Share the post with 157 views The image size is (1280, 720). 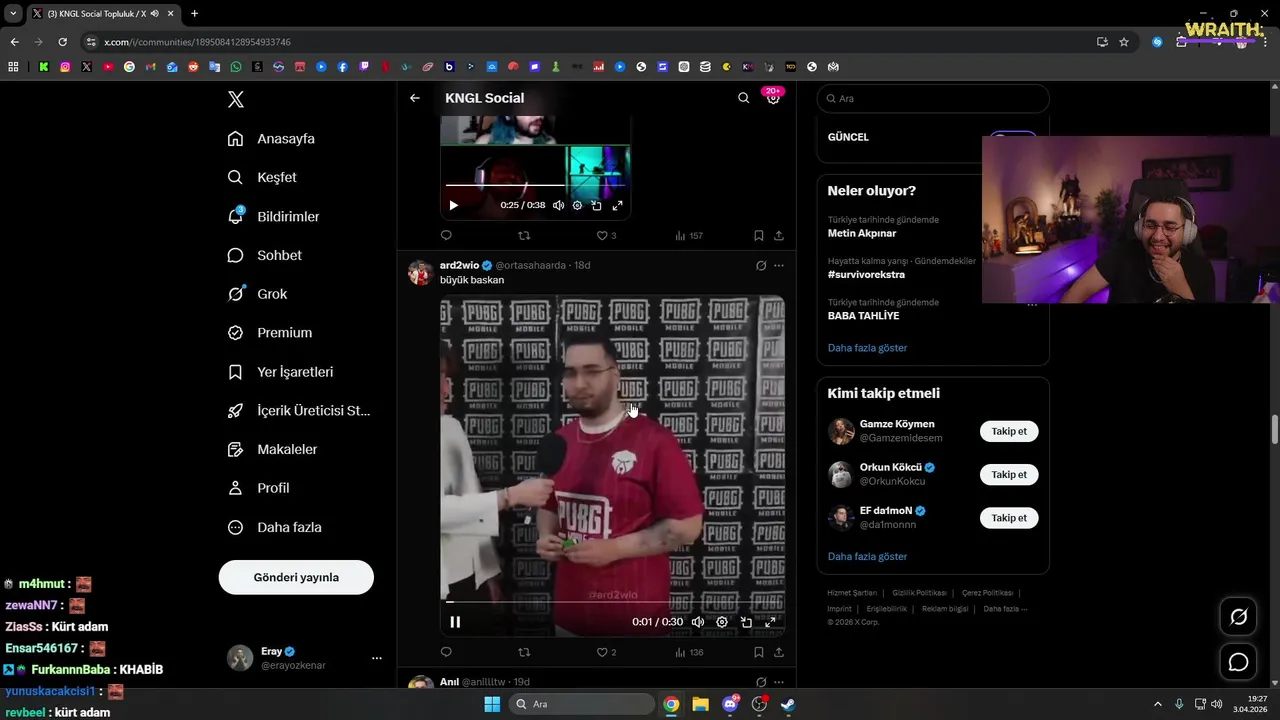tap(779, 236)
